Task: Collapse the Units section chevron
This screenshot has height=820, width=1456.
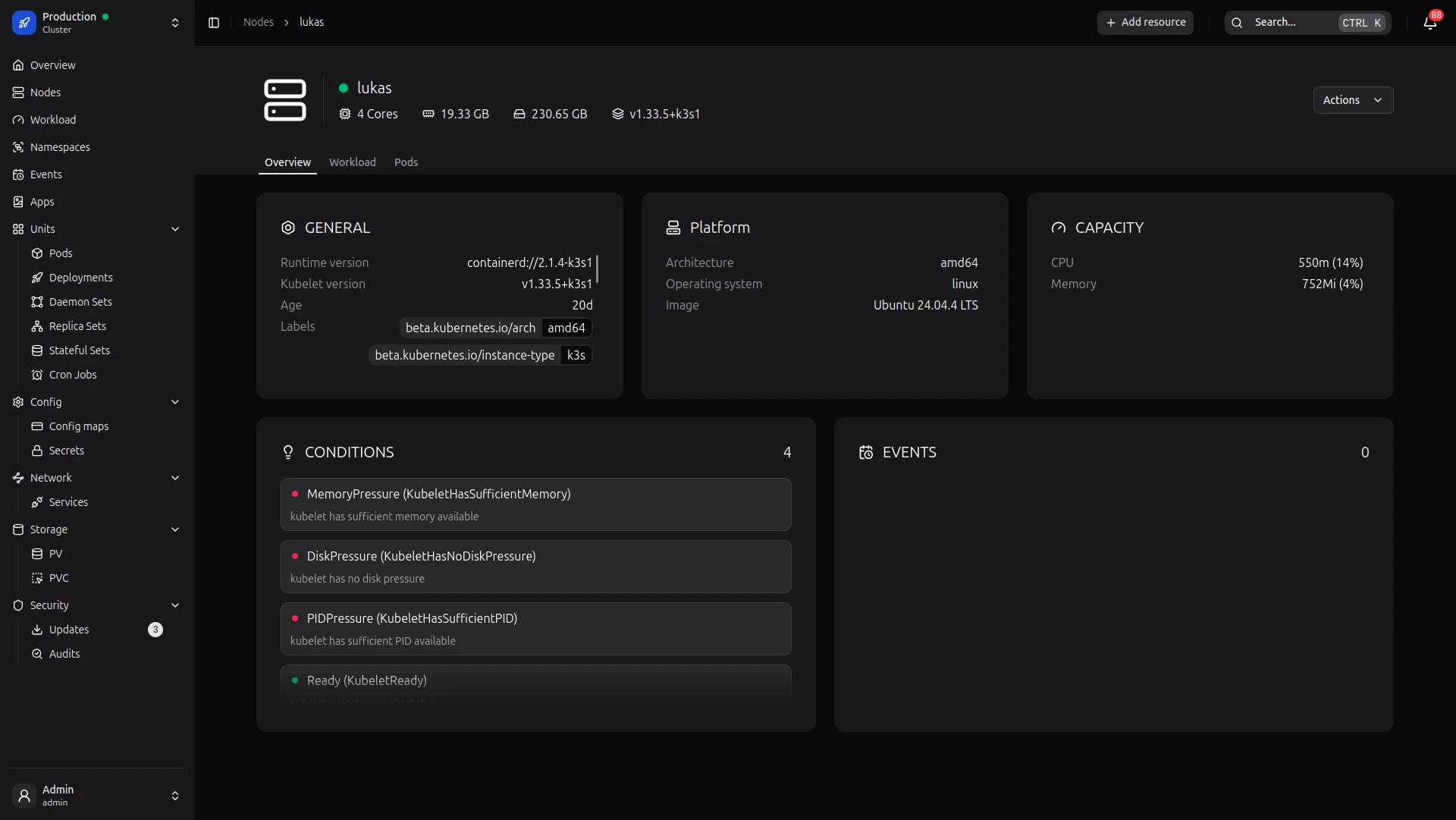Action: [x=175, y=229]
